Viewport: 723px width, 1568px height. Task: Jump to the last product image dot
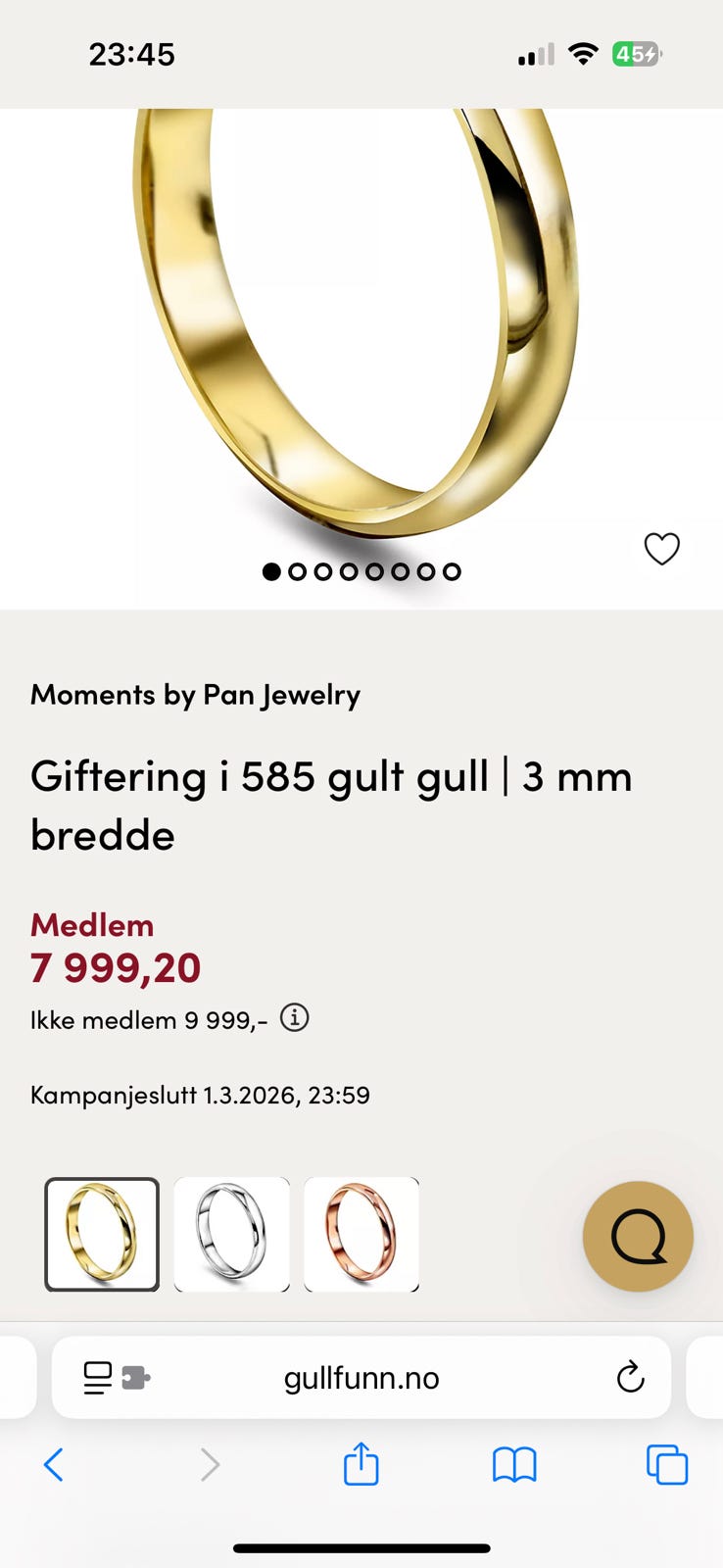(452, 571)
